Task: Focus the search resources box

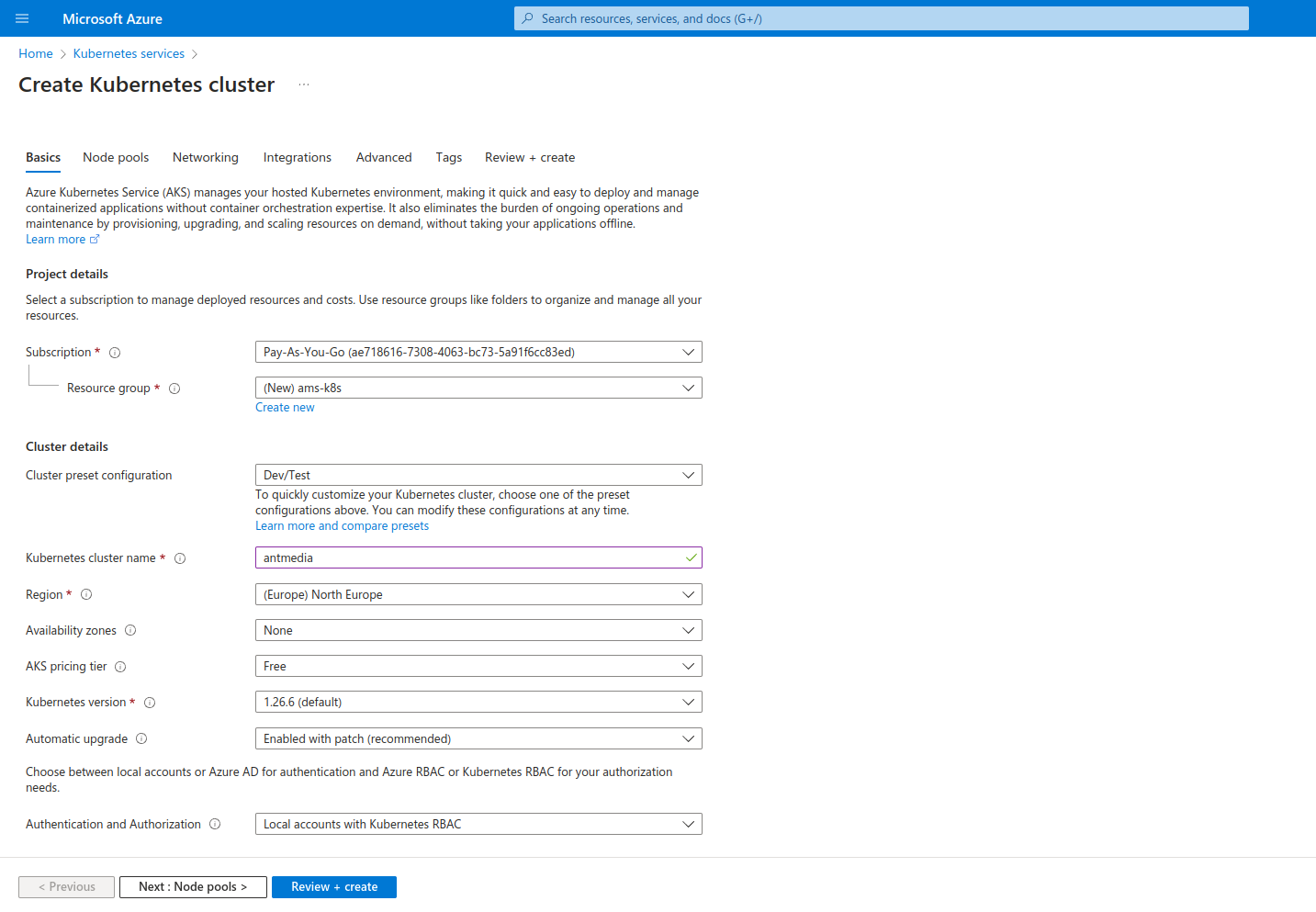Action: tap(882, 18)
